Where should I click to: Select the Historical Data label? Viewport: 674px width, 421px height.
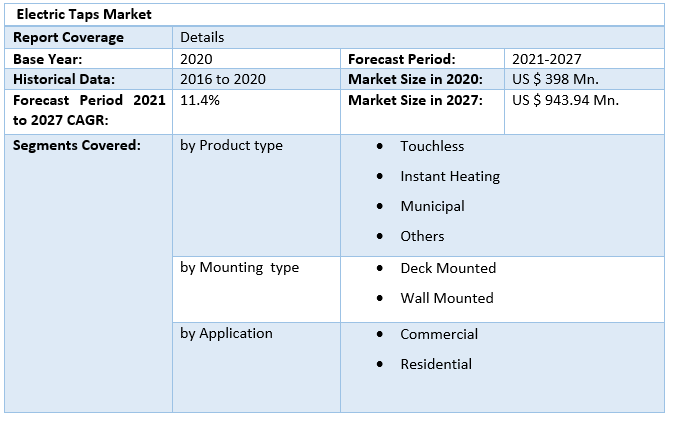pos(64,79)
